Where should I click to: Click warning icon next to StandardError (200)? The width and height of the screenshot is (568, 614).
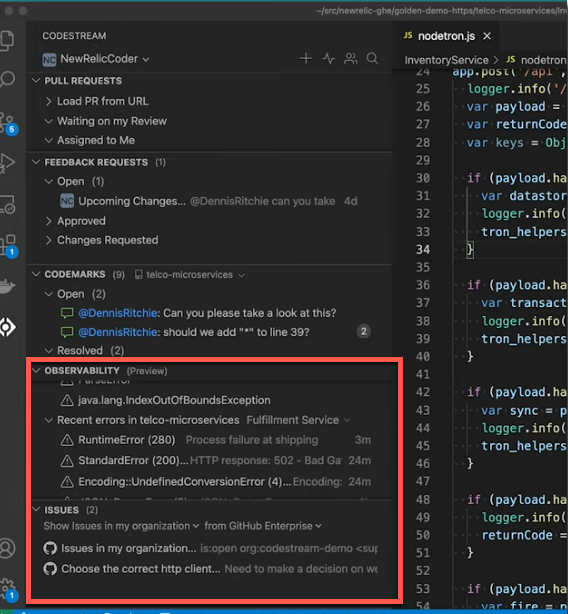[67, 461]
